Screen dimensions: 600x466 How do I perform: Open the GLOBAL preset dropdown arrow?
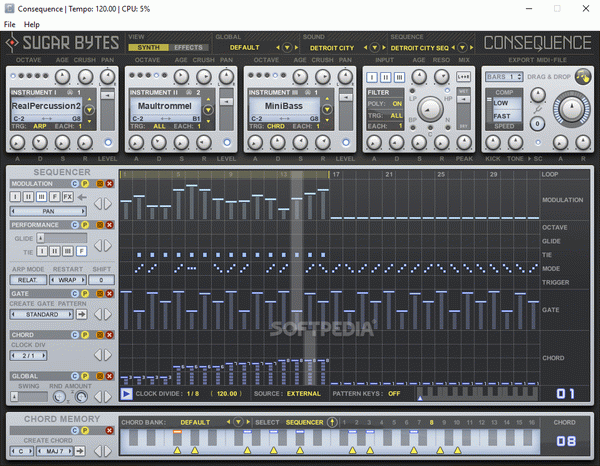pos(287,48)
